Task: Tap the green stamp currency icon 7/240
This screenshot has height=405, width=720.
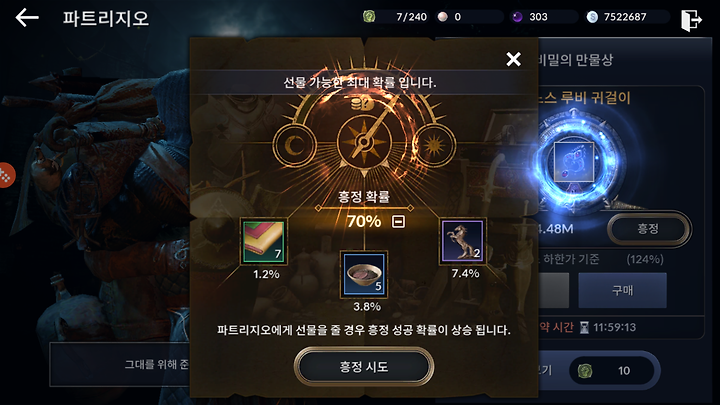Action: click(369, 17)
